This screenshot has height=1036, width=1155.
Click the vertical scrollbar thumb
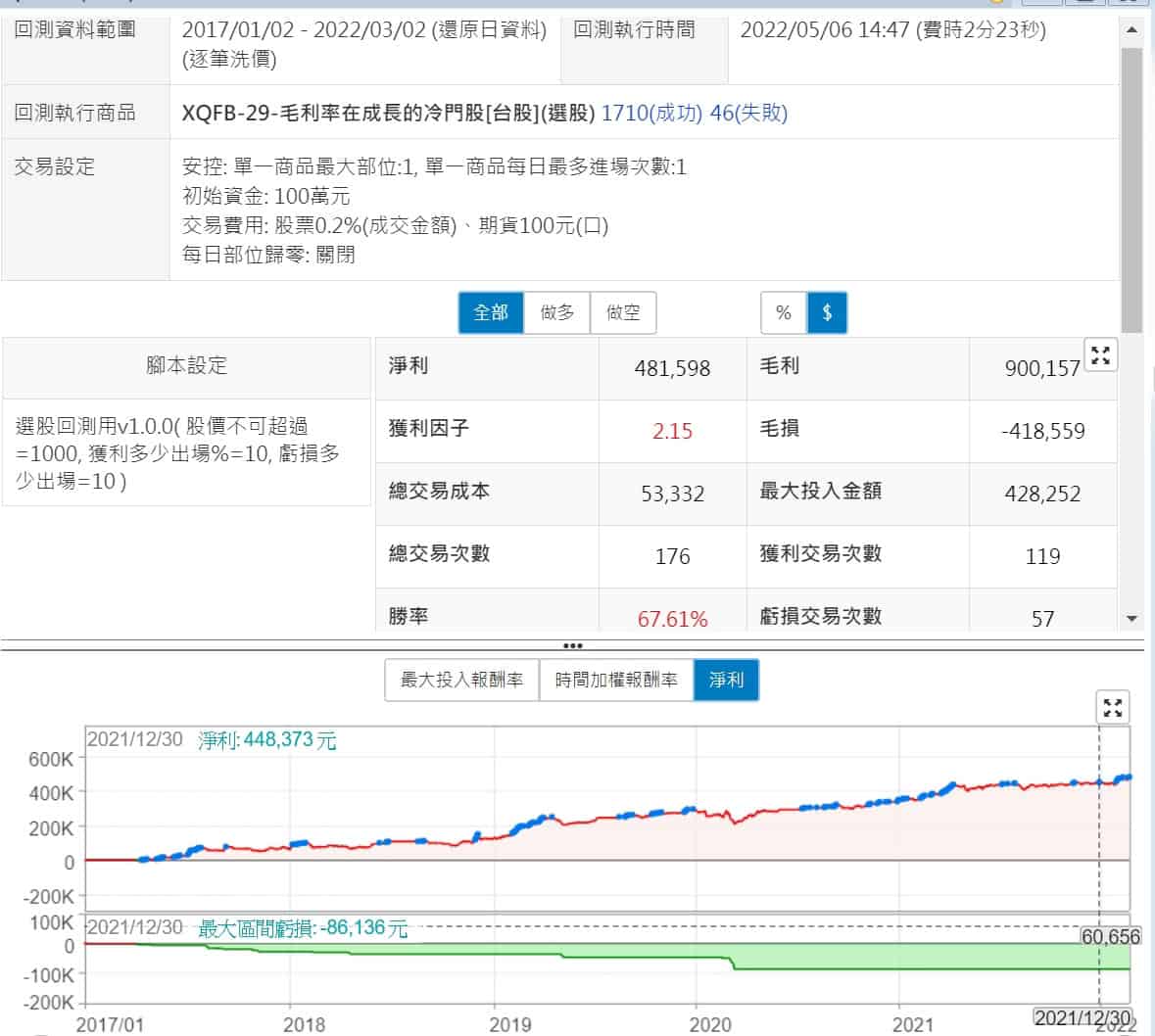pos(1131,186)
